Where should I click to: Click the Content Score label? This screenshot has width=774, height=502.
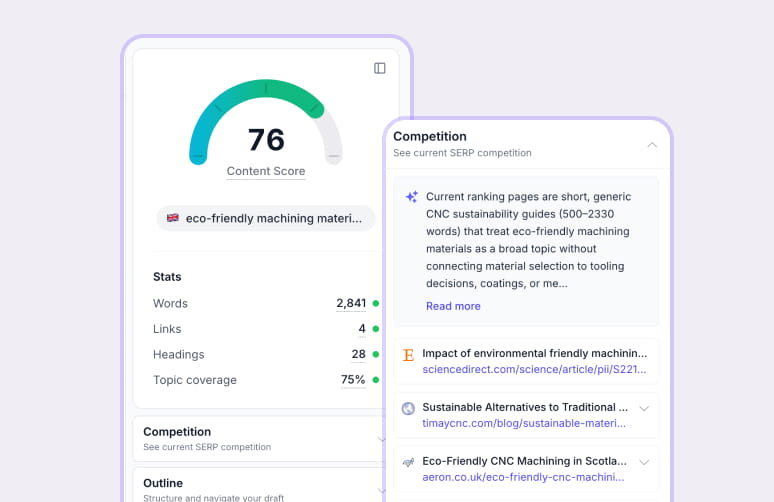266,171
